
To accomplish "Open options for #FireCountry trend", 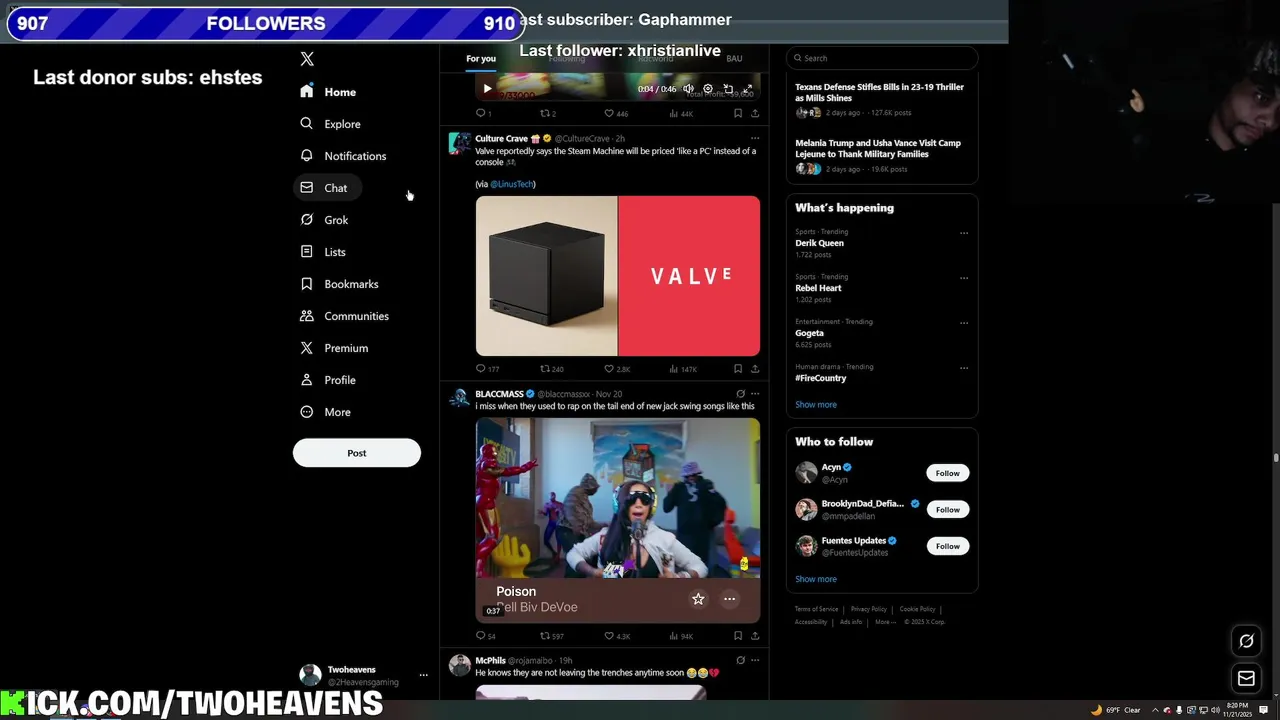I will (x=964, y=368).
